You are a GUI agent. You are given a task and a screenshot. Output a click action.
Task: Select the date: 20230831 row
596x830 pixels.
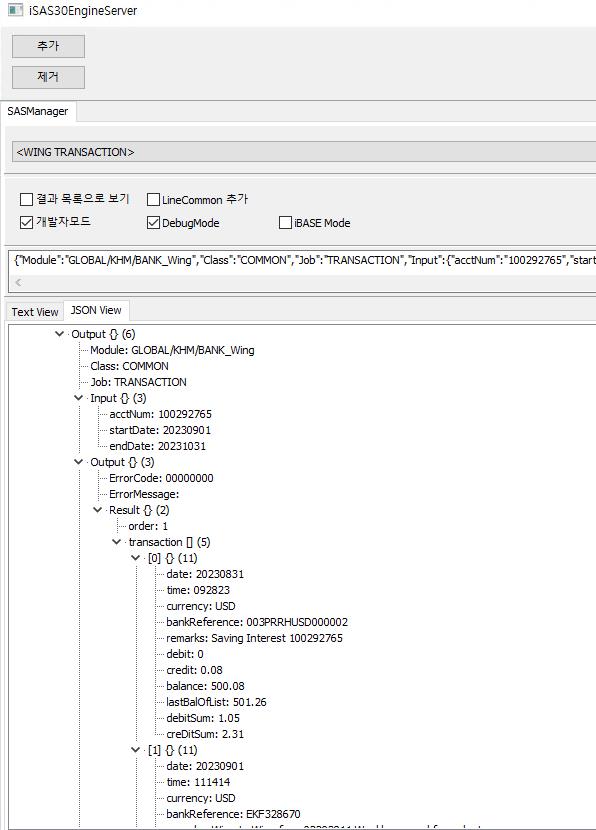point(205,574)
